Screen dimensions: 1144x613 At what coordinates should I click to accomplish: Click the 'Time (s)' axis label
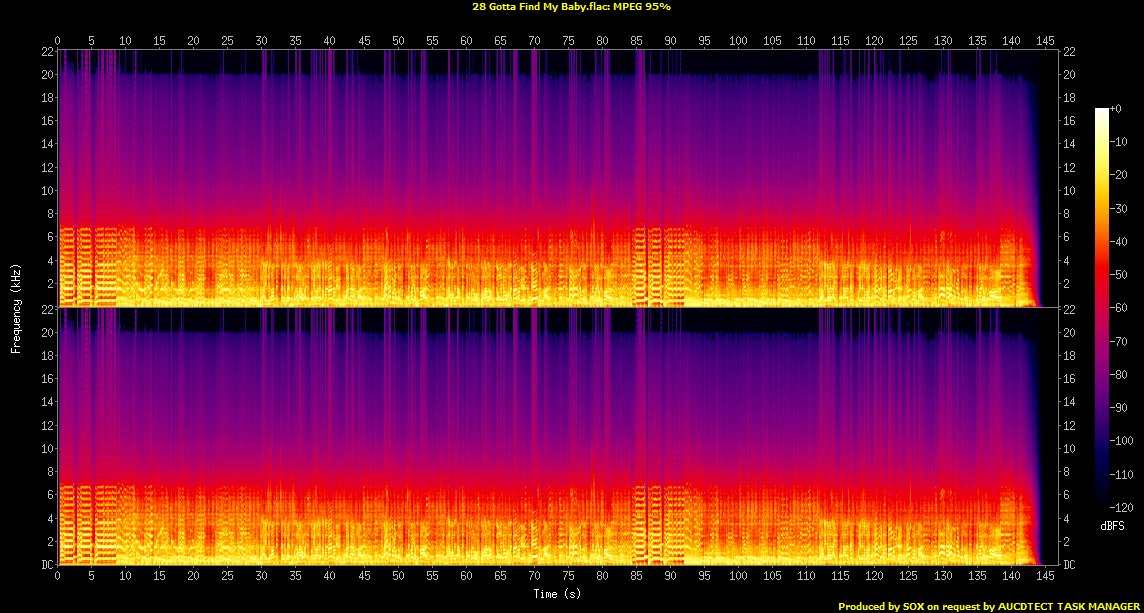click(557, 594)
